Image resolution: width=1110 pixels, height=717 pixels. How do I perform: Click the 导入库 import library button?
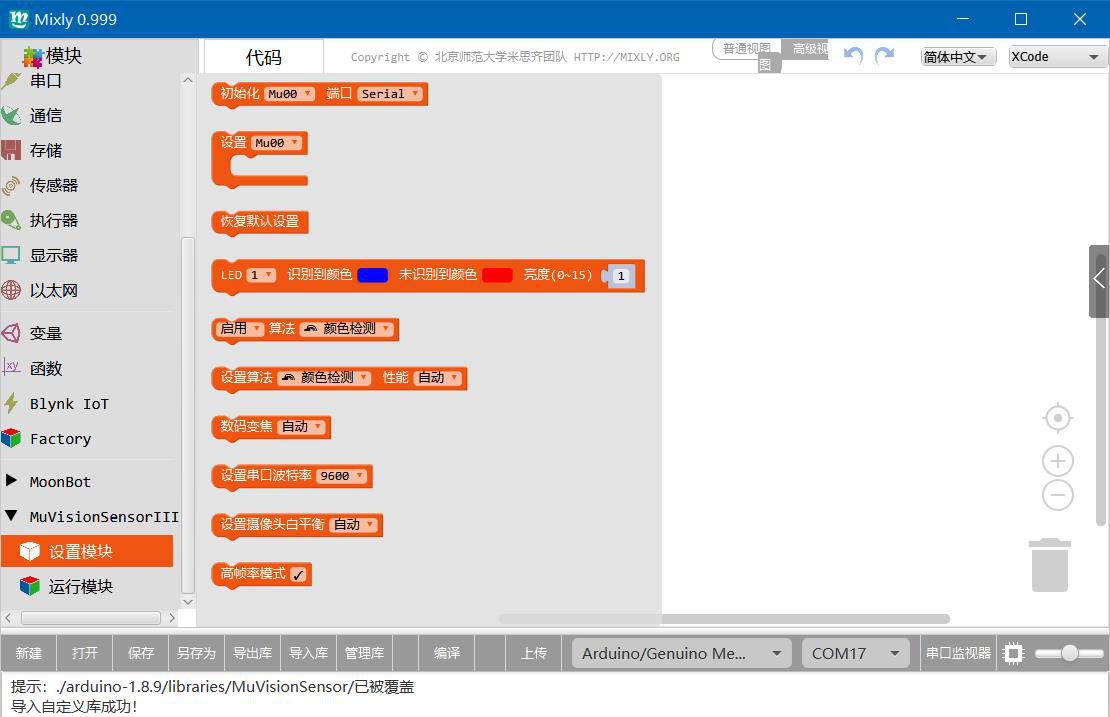pos(309,653)
